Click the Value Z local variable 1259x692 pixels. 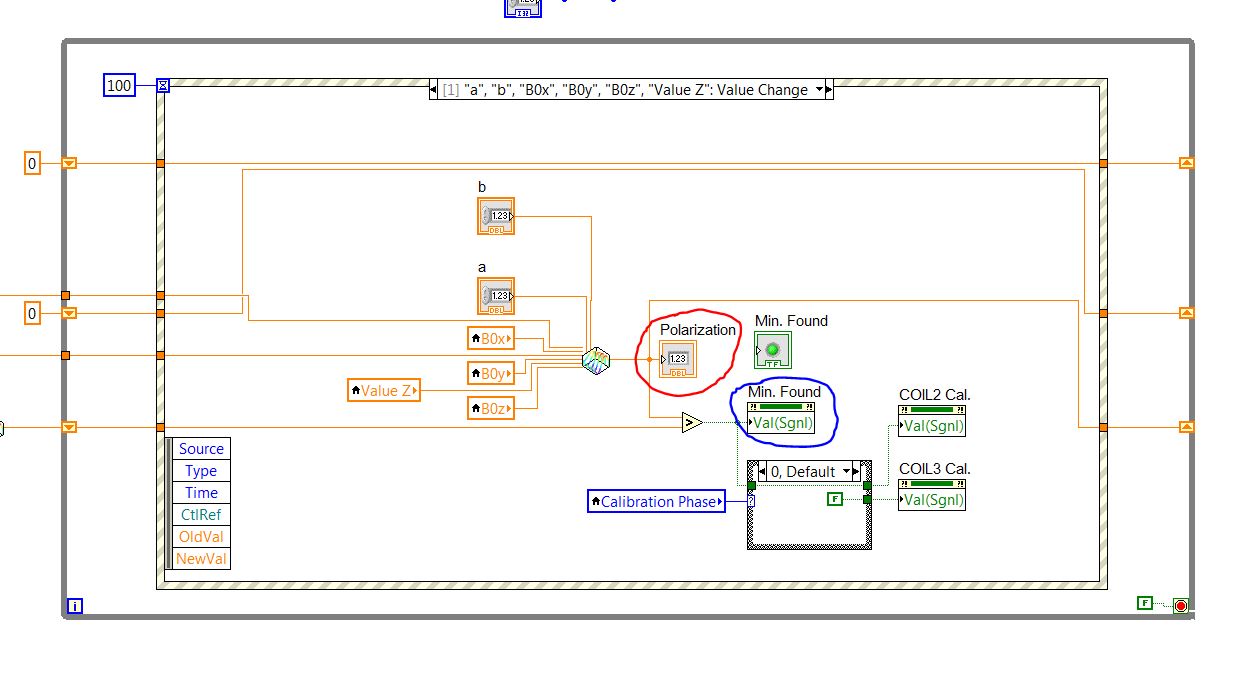(x=384, y=390)
